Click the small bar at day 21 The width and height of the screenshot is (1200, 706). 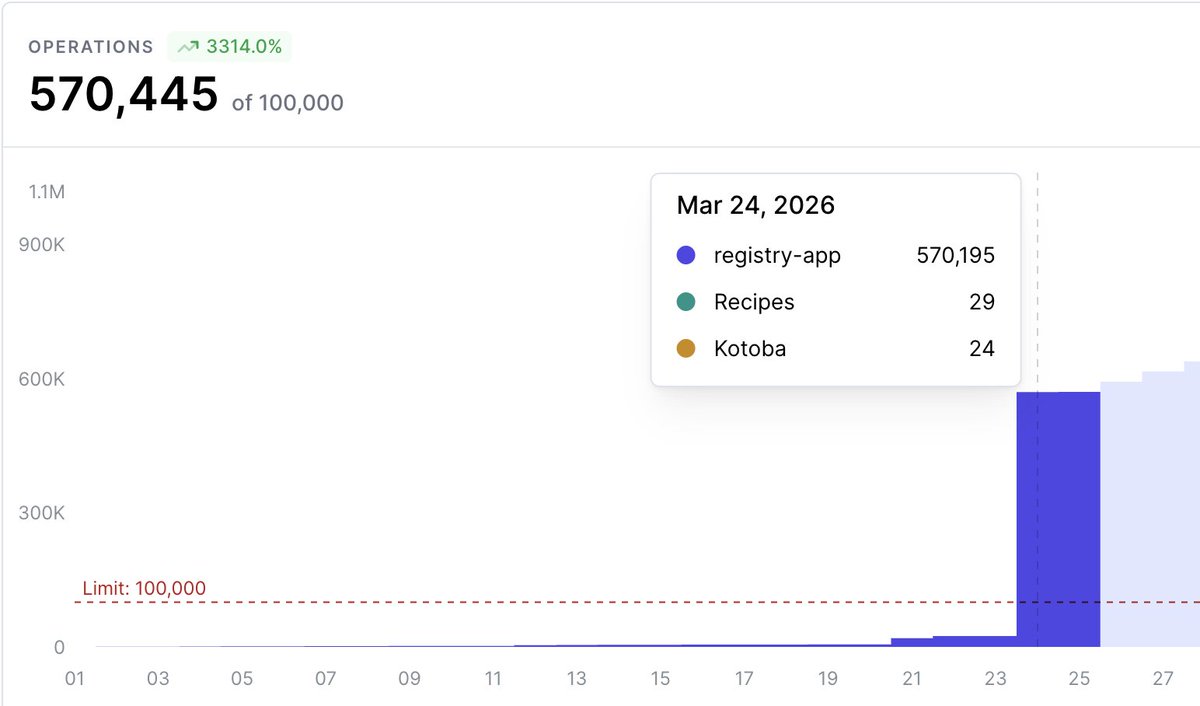(912, 642)
